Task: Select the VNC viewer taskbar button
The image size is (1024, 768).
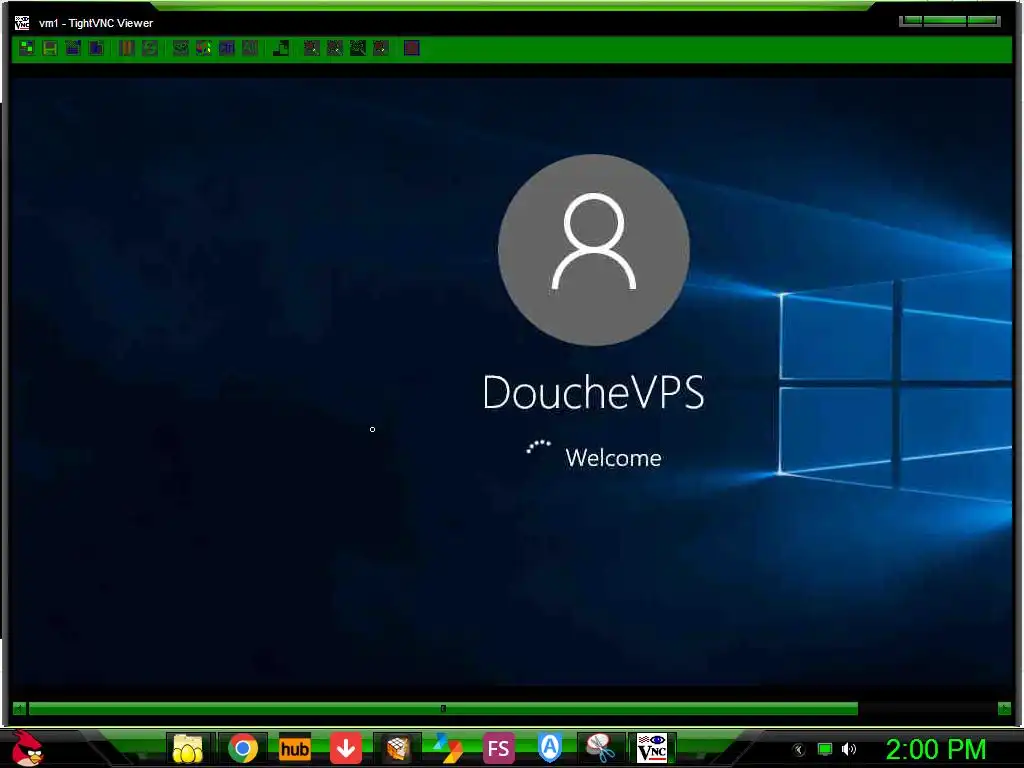Action: click(x=652, y=748)
